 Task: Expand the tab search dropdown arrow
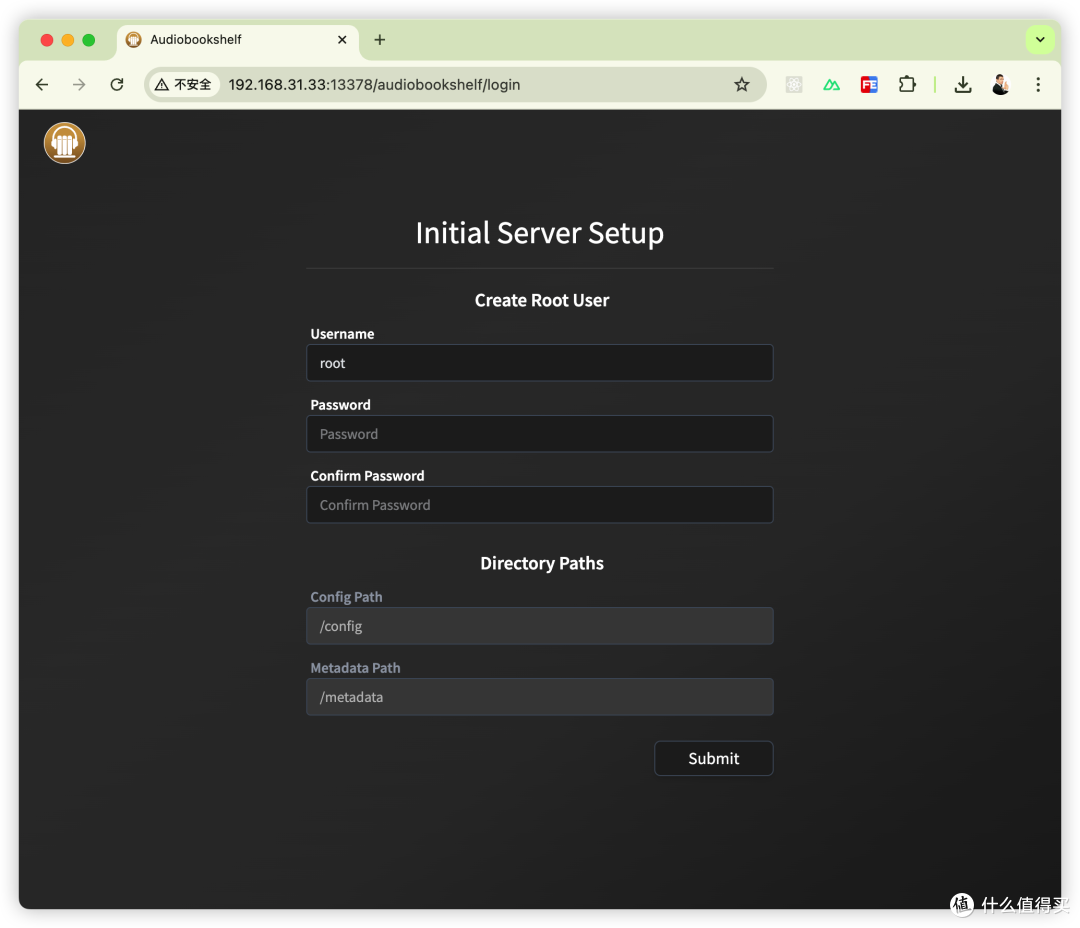1040,40
